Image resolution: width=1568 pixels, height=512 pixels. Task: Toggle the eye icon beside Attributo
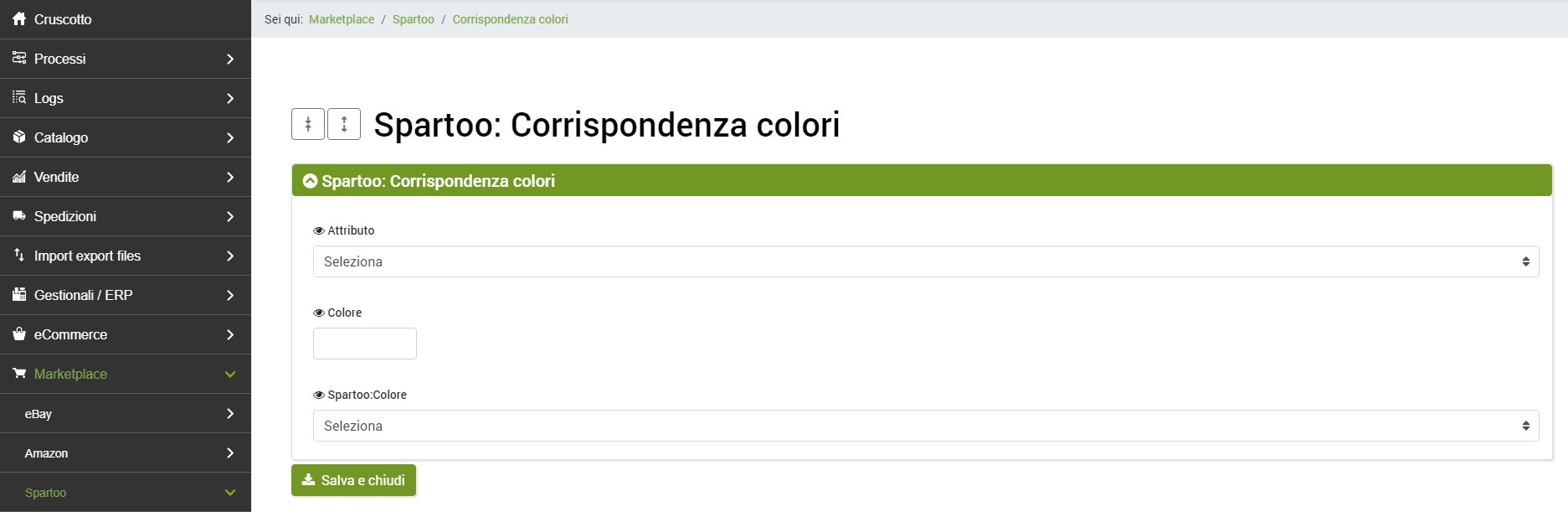point(319,230)
